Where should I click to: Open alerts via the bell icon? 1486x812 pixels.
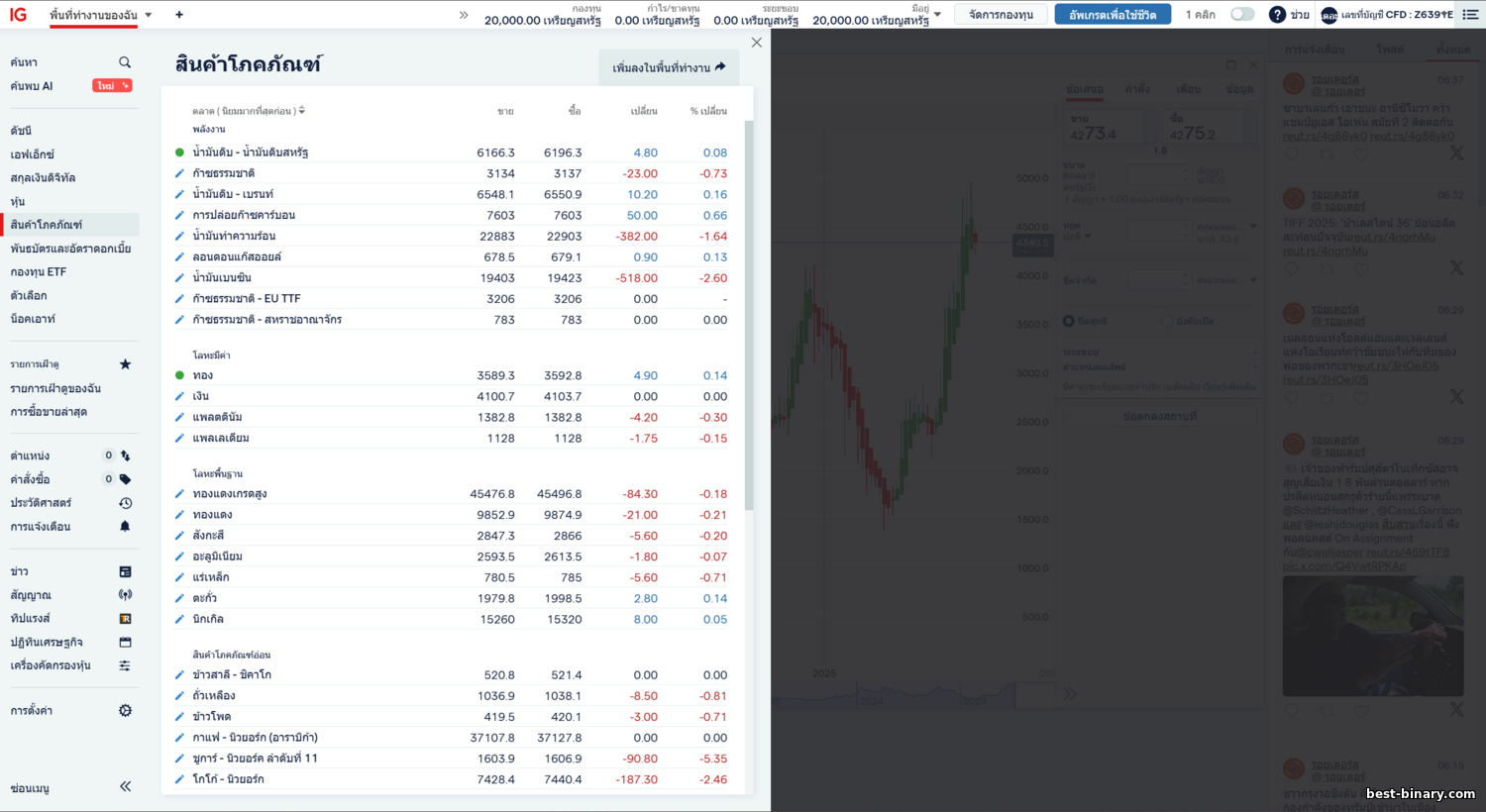pyautogui.click(x=125, y=527)
